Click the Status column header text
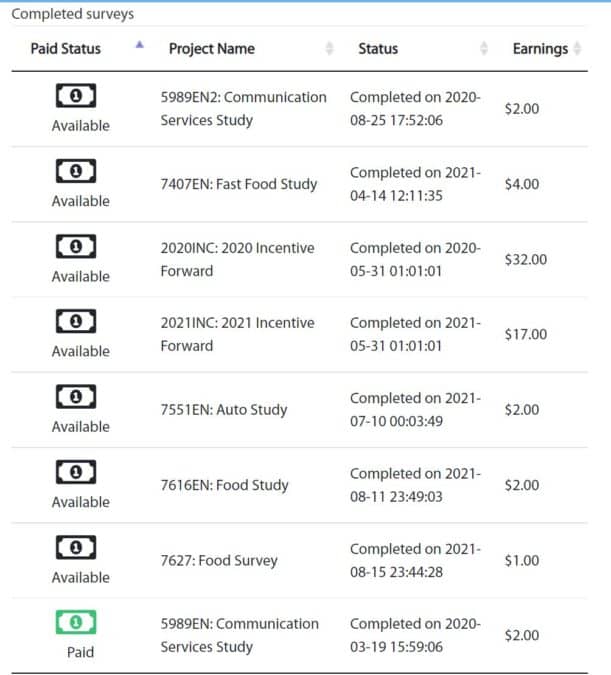This screenshot has width=611, height=675. click(378, 49)
